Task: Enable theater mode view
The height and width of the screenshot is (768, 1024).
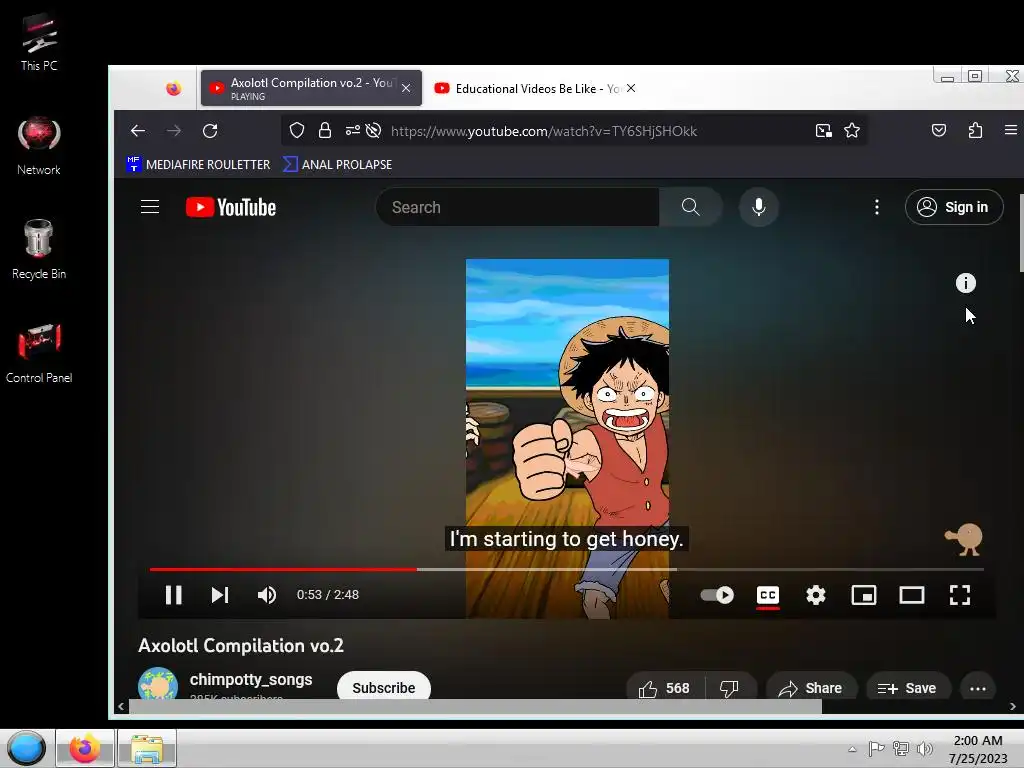Action: click(x=912, y=595)
